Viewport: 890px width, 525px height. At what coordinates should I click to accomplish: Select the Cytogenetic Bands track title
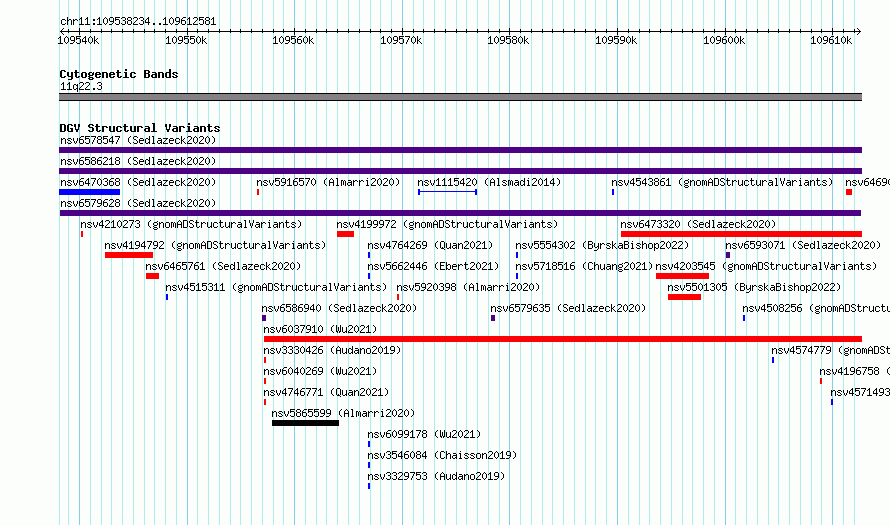(x=119, y=74)
